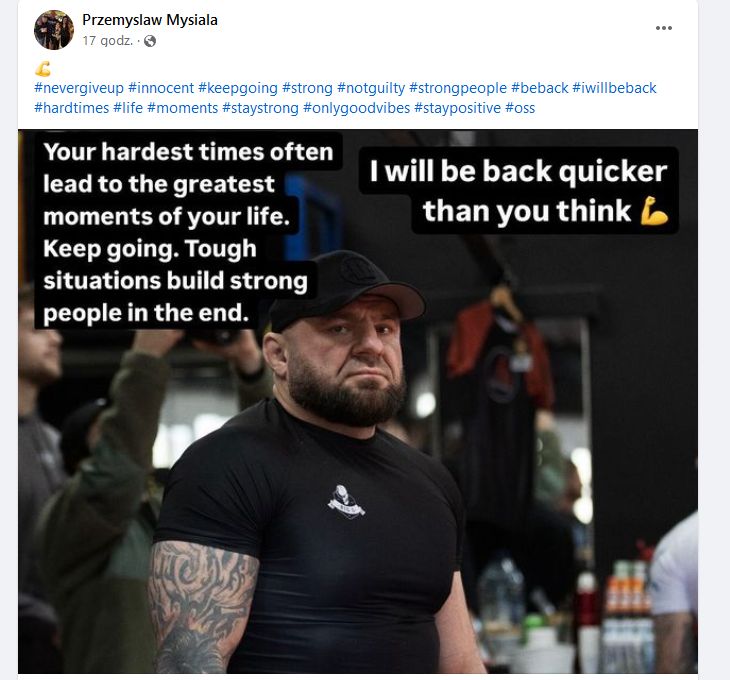730x680 pixels.
Task: Click the #life hashtag
Action: [x=128, y=108]
